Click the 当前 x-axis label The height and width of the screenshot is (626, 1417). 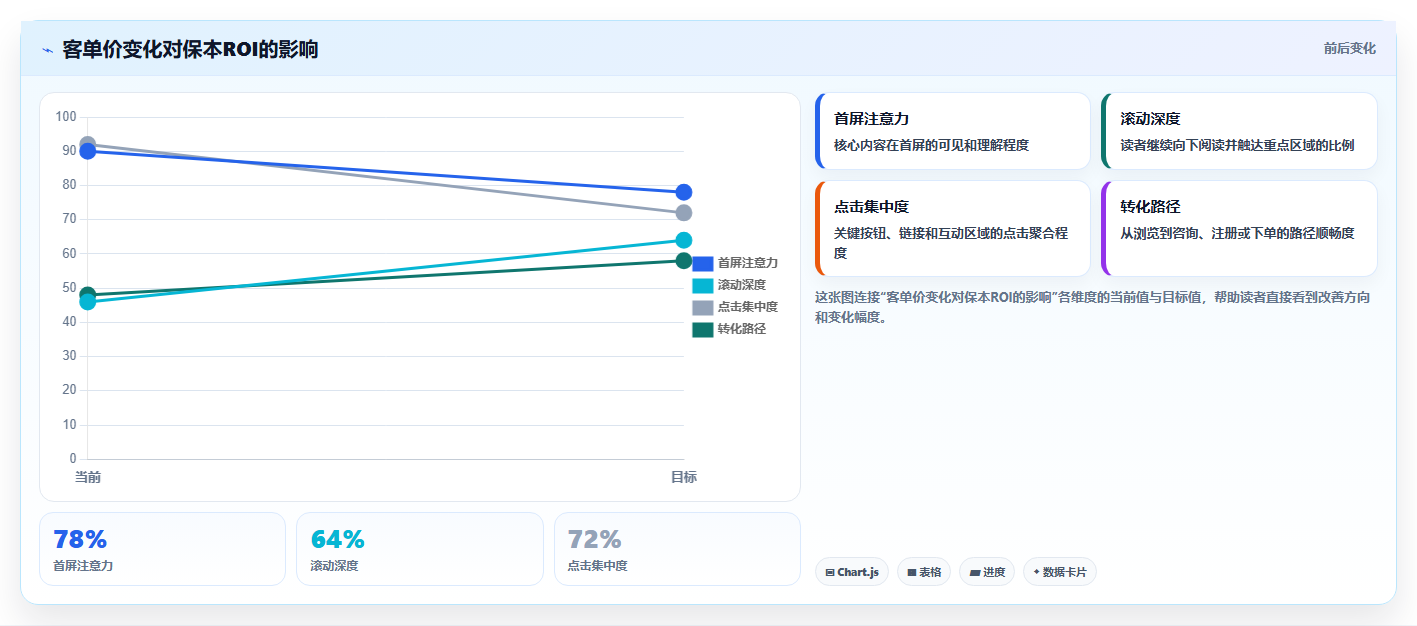pos(88,477)
